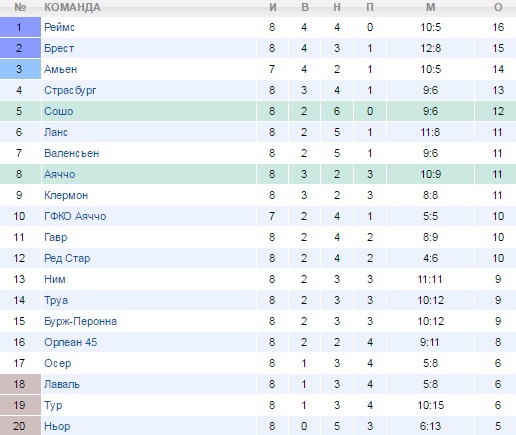Click the КОМАНДА column header

(x=72, y=7)
